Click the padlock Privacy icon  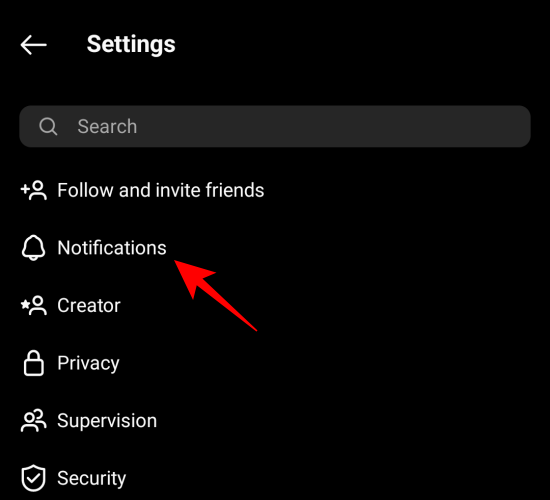(34, 363)
